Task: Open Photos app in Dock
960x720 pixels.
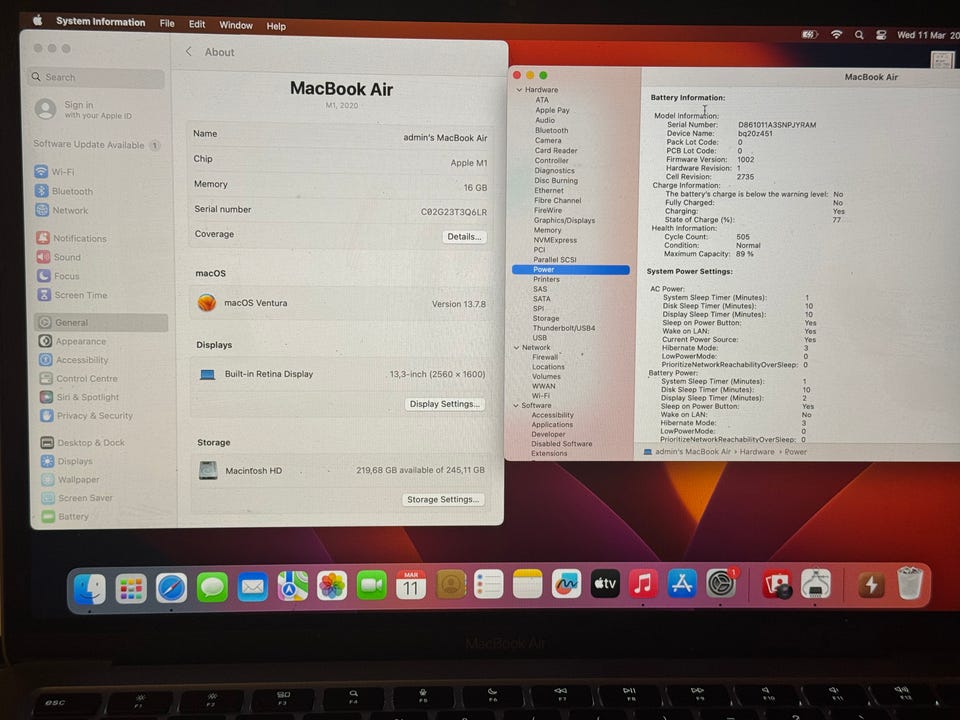Action: coord(332,586)
